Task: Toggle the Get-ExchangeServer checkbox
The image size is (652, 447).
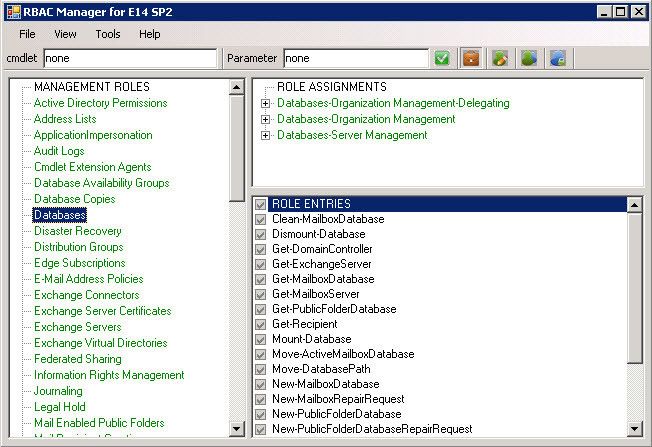Action: pyautogui.click(x=261, y=264)
